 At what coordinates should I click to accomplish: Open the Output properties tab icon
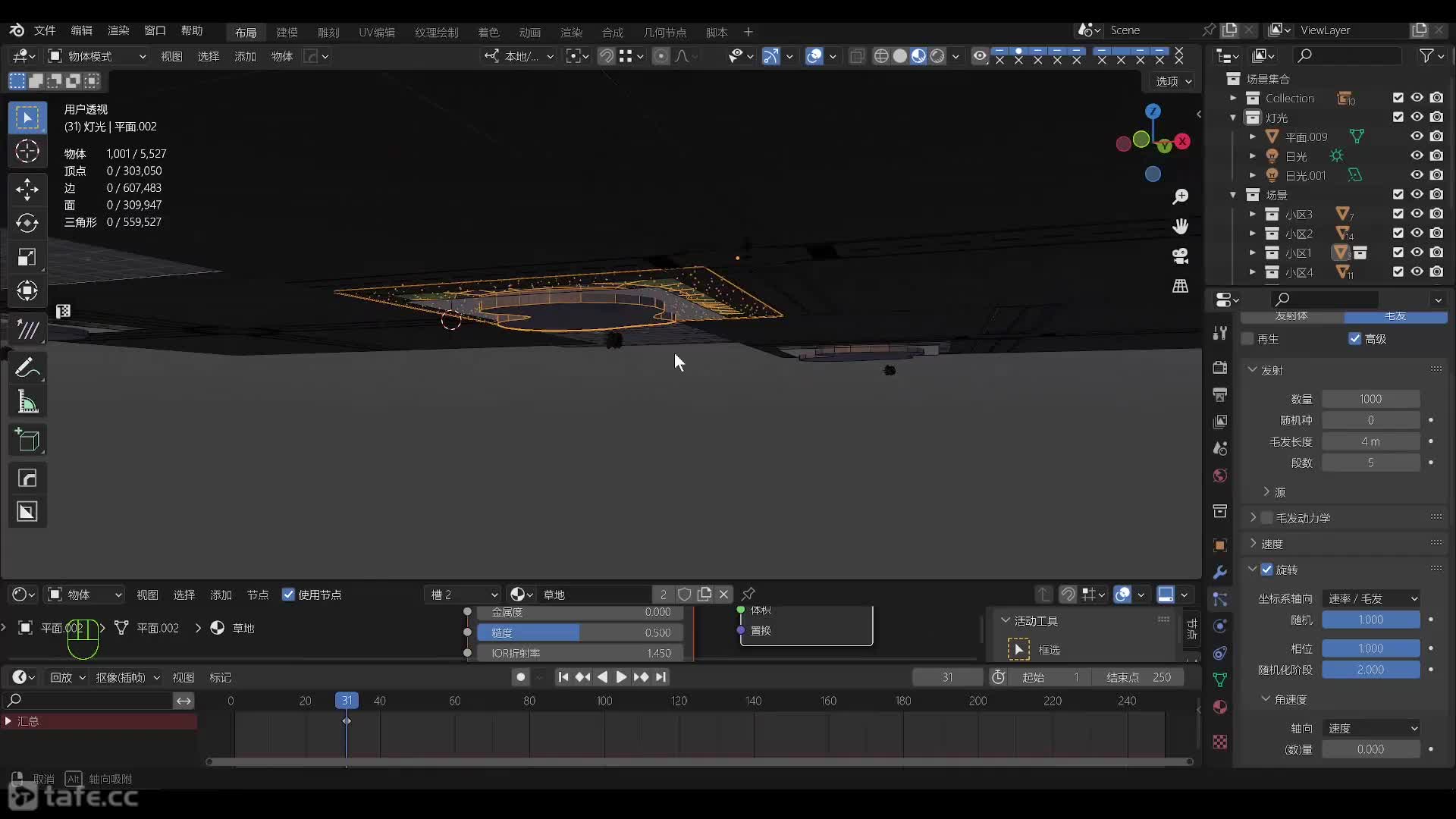(x=1219, y=394)
